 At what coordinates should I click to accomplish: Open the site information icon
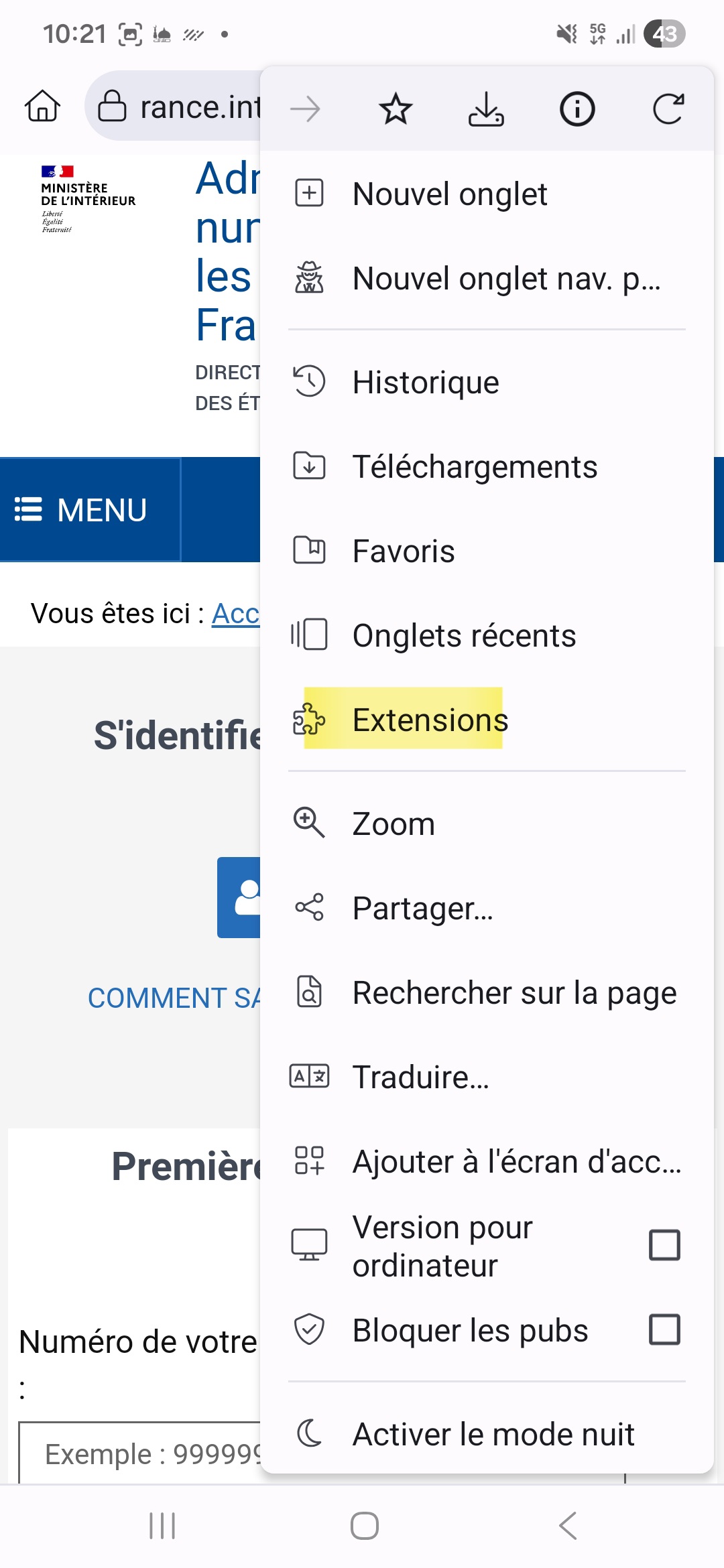point(577,109)
